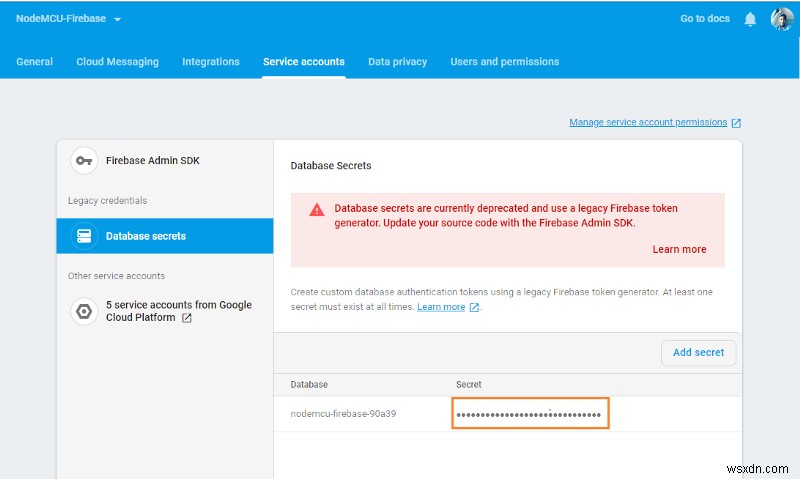Image resolution: width=800 pixels, height=479 pixels.
Task: Go to Users and permissions tab
Action: tap(505, 62)
